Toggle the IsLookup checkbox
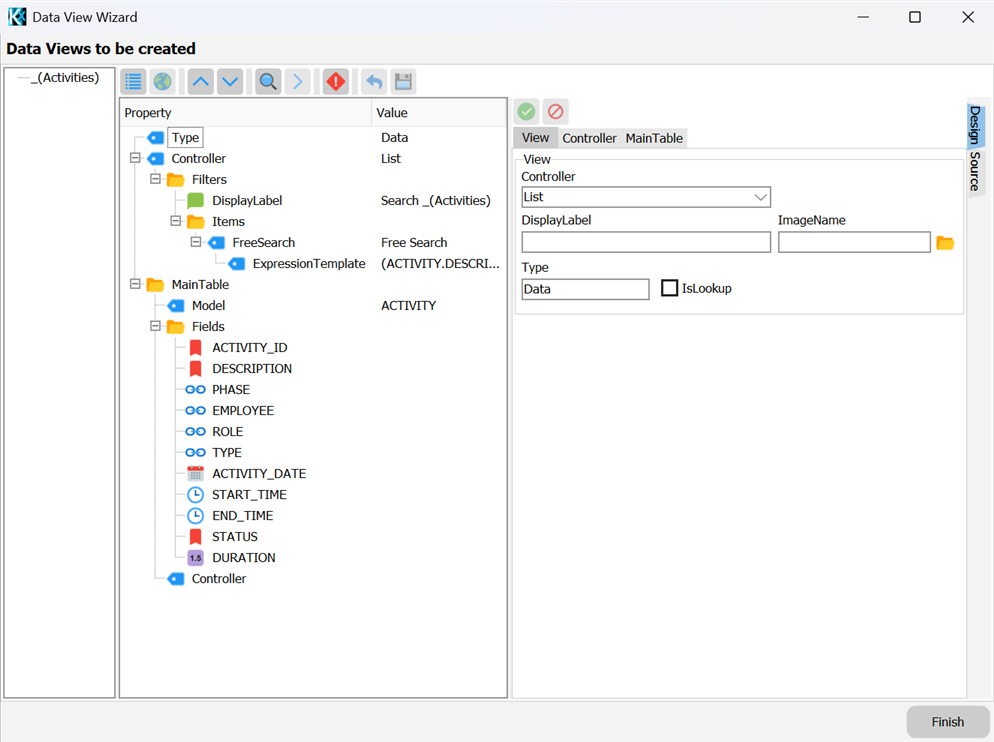 point(669,288)
